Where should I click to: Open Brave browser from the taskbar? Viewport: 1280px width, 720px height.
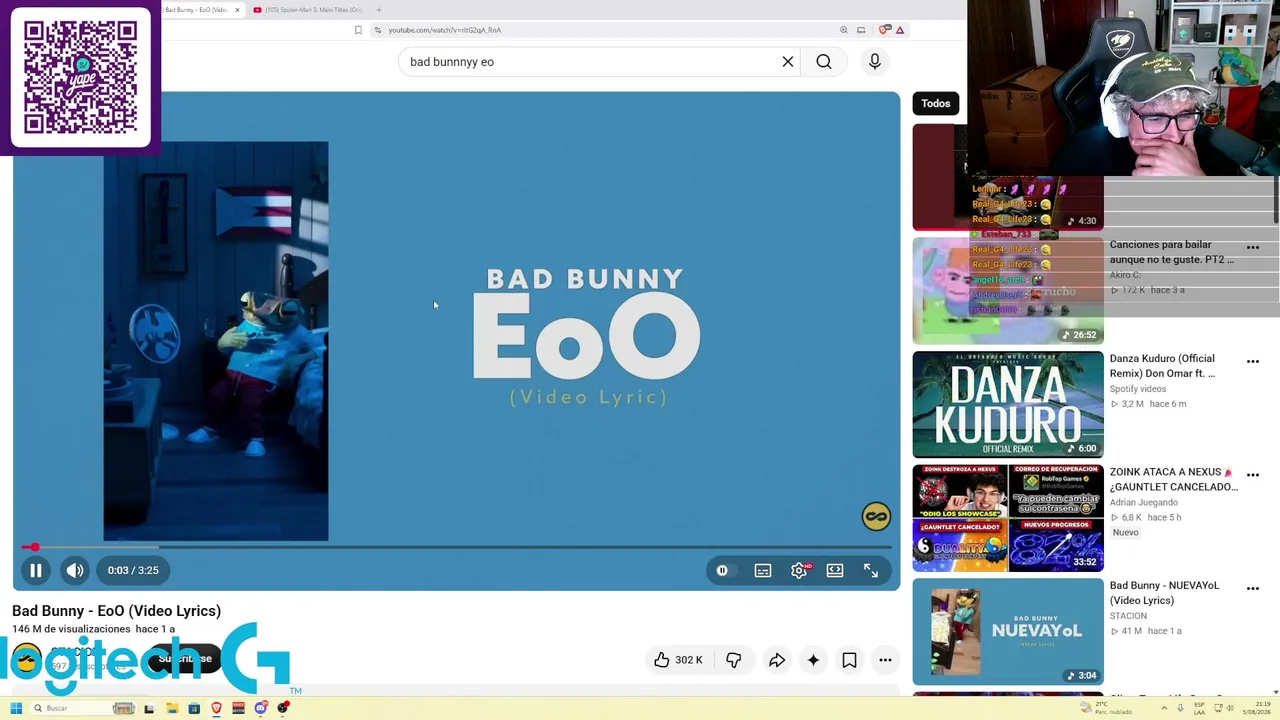[x=216, y=708]
